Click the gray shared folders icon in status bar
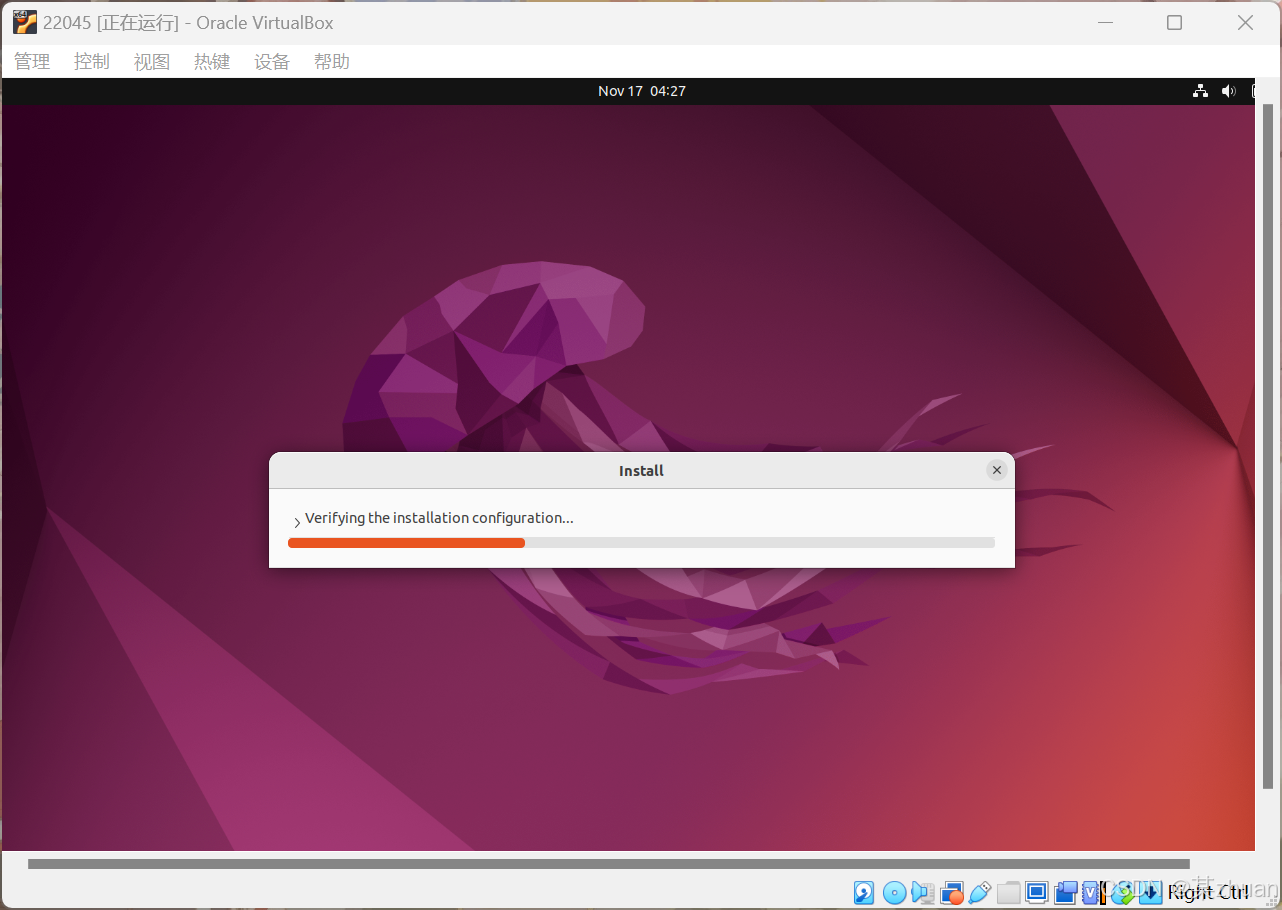This screenshot has width=1282, height=910. pos(1009,892)
